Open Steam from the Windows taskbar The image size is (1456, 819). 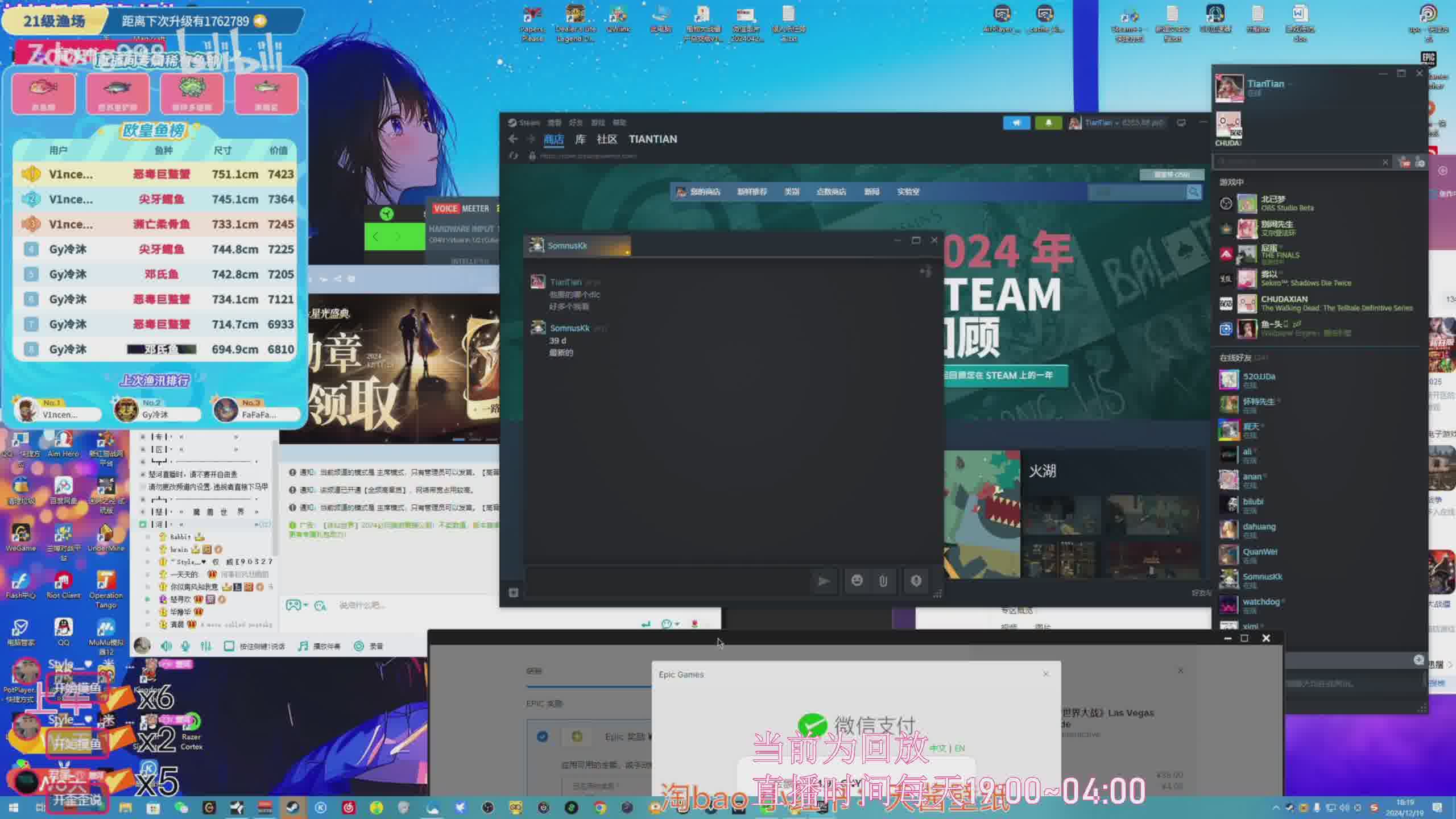pyautogui.click(x=293, y=808)
